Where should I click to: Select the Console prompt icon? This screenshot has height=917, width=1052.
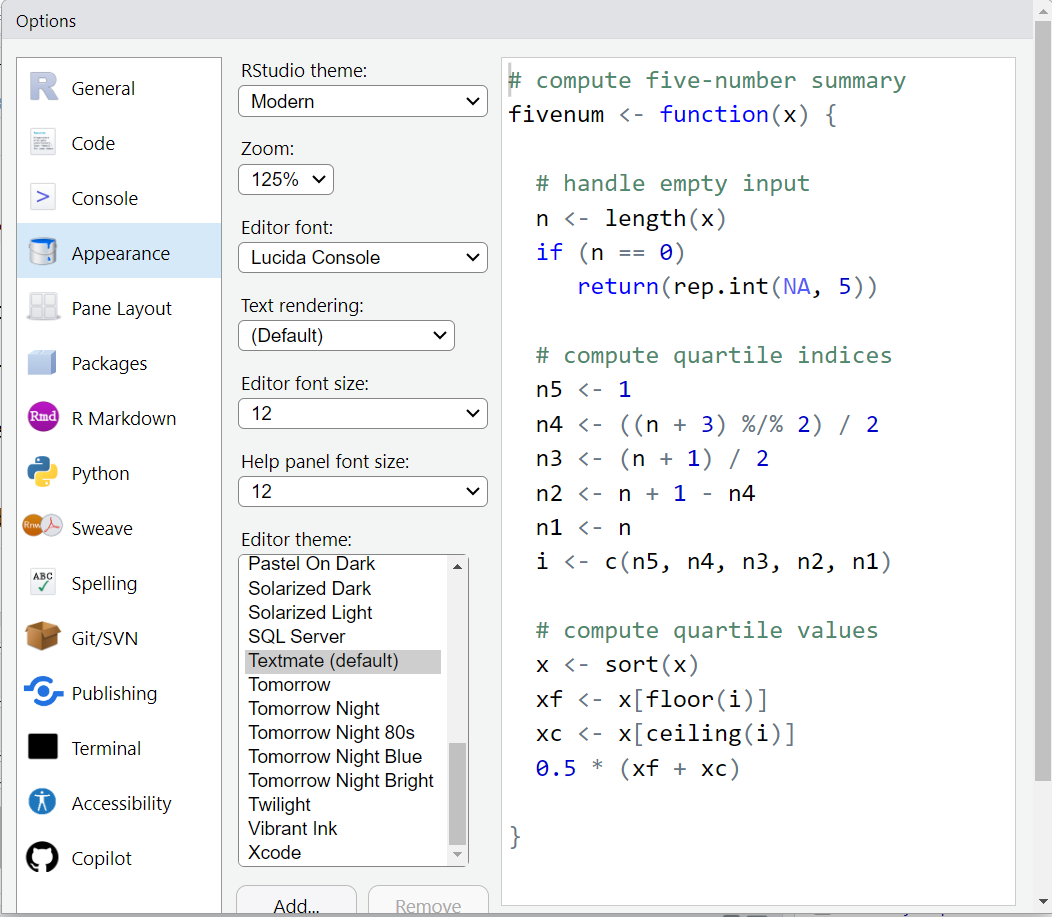click(43, 198)
